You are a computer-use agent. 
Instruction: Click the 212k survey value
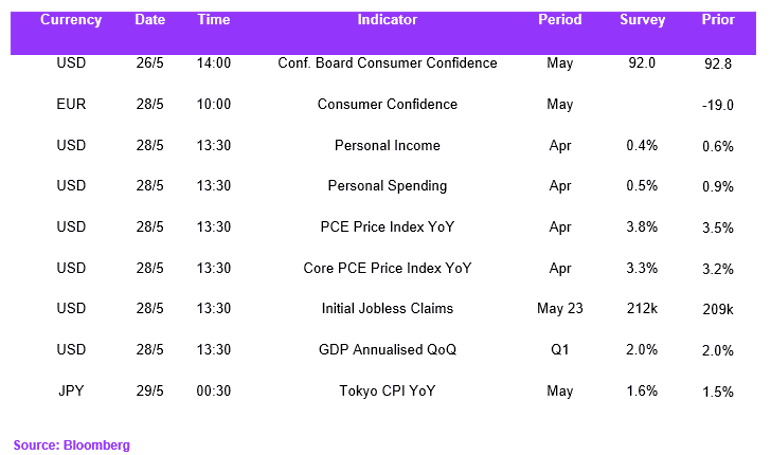tap(642, 308)
